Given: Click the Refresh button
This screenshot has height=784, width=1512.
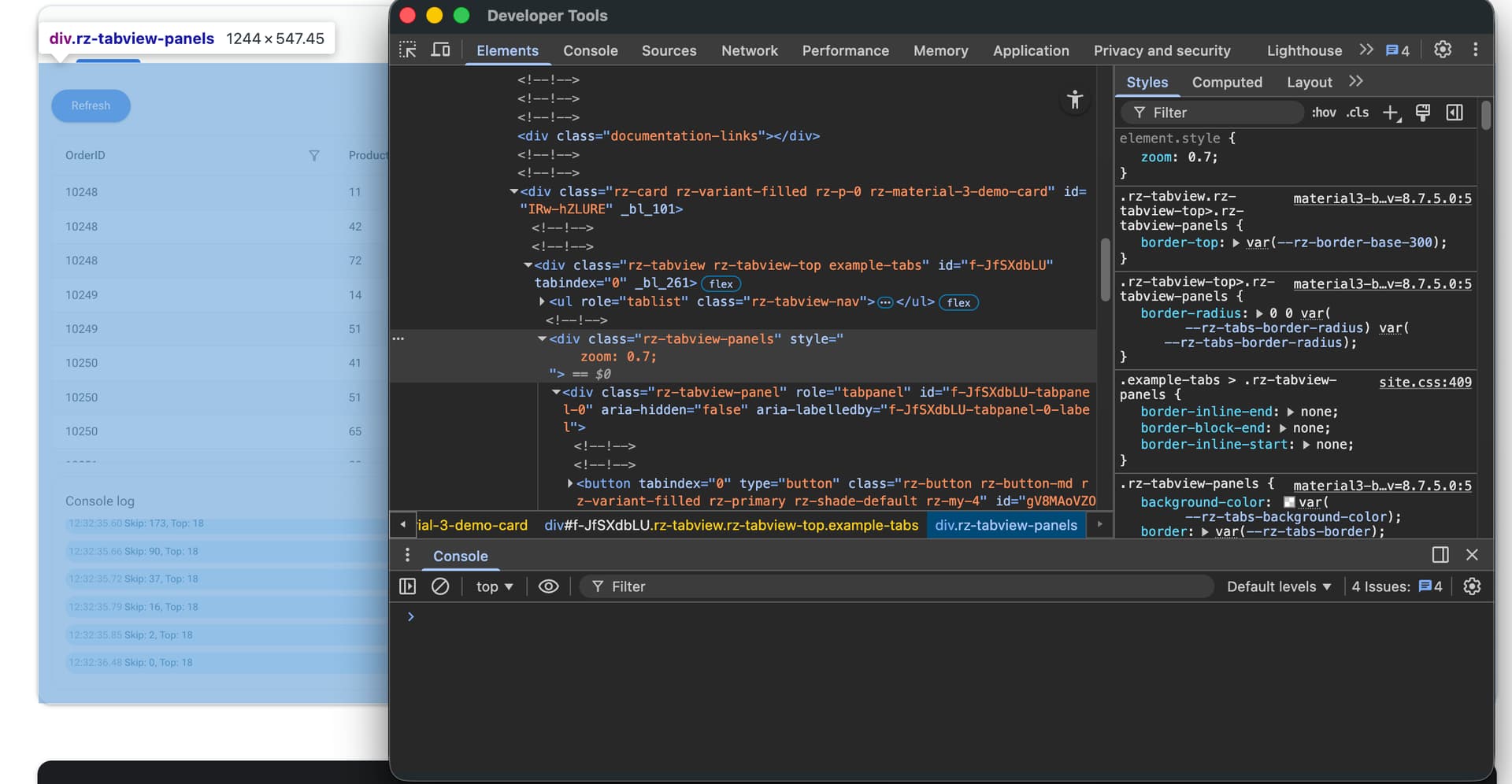Looking at the screenshot, I should [x=91, y=105].
